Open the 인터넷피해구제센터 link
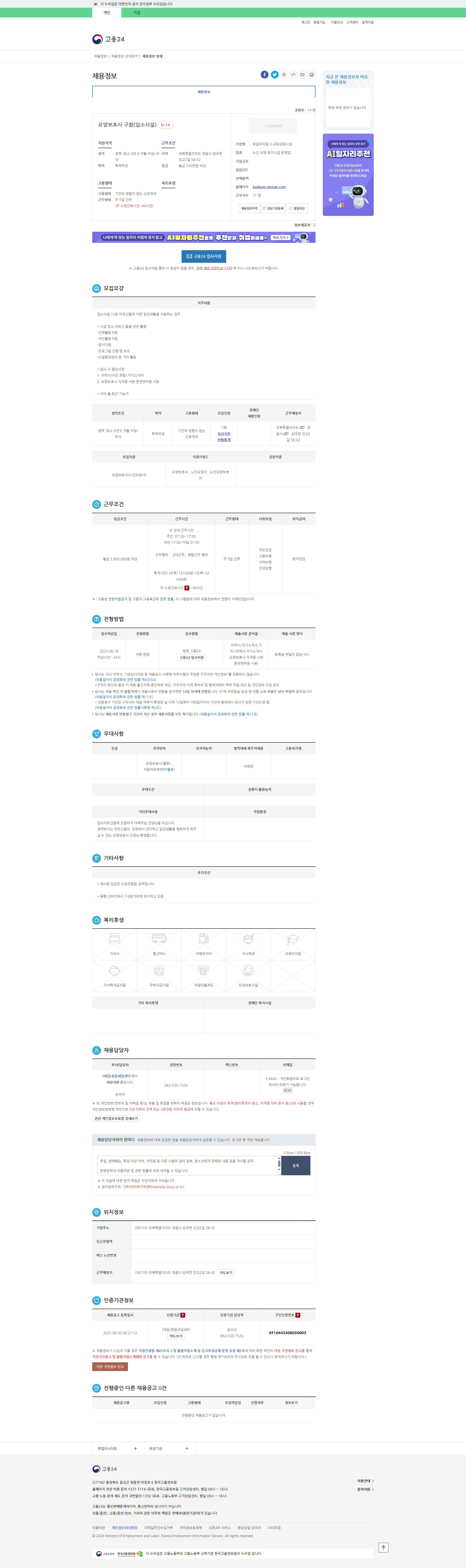This screenshot has height=1568, width=466. click(x=153, y=1186)
